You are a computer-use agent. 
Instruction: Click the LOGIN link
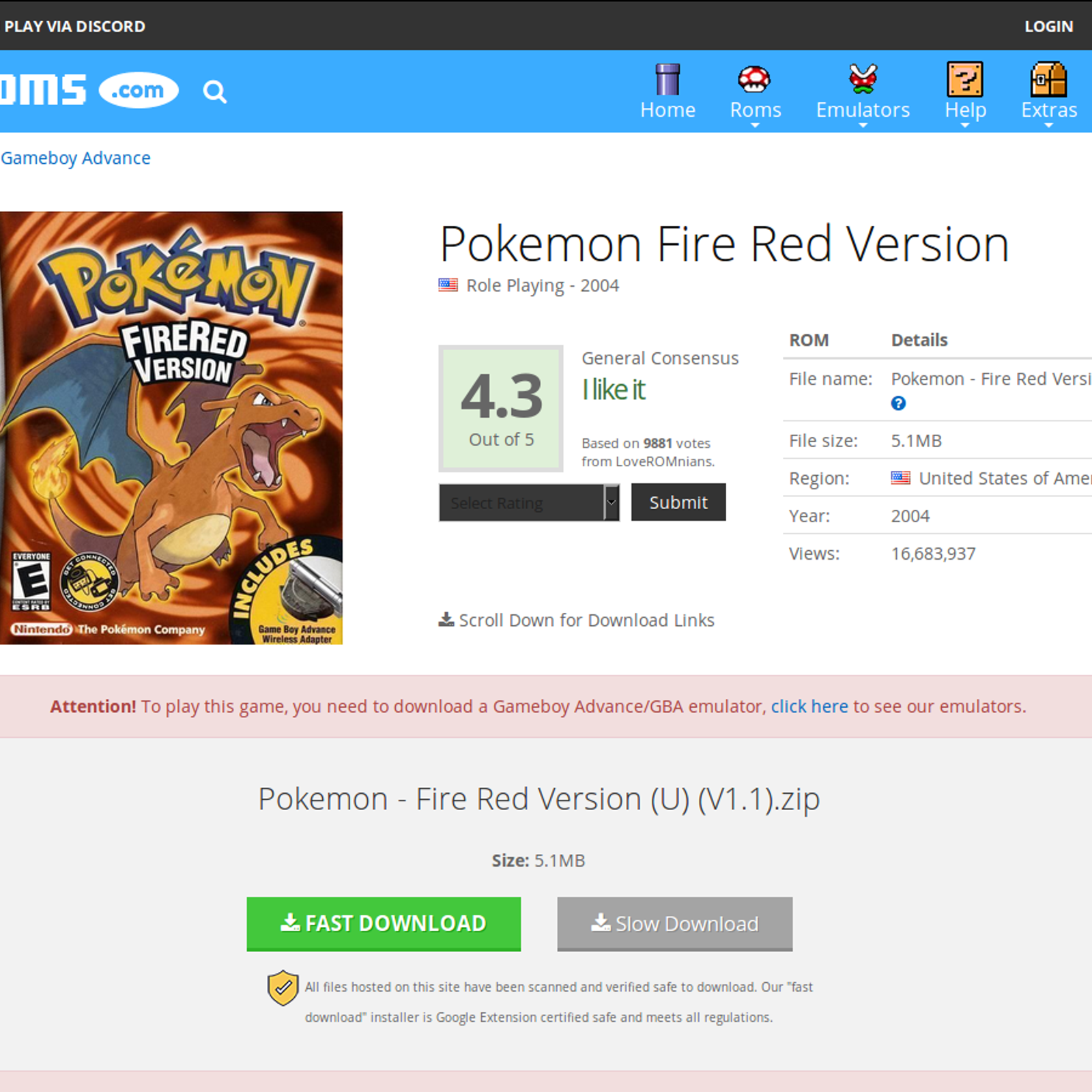click(1048, 27)
